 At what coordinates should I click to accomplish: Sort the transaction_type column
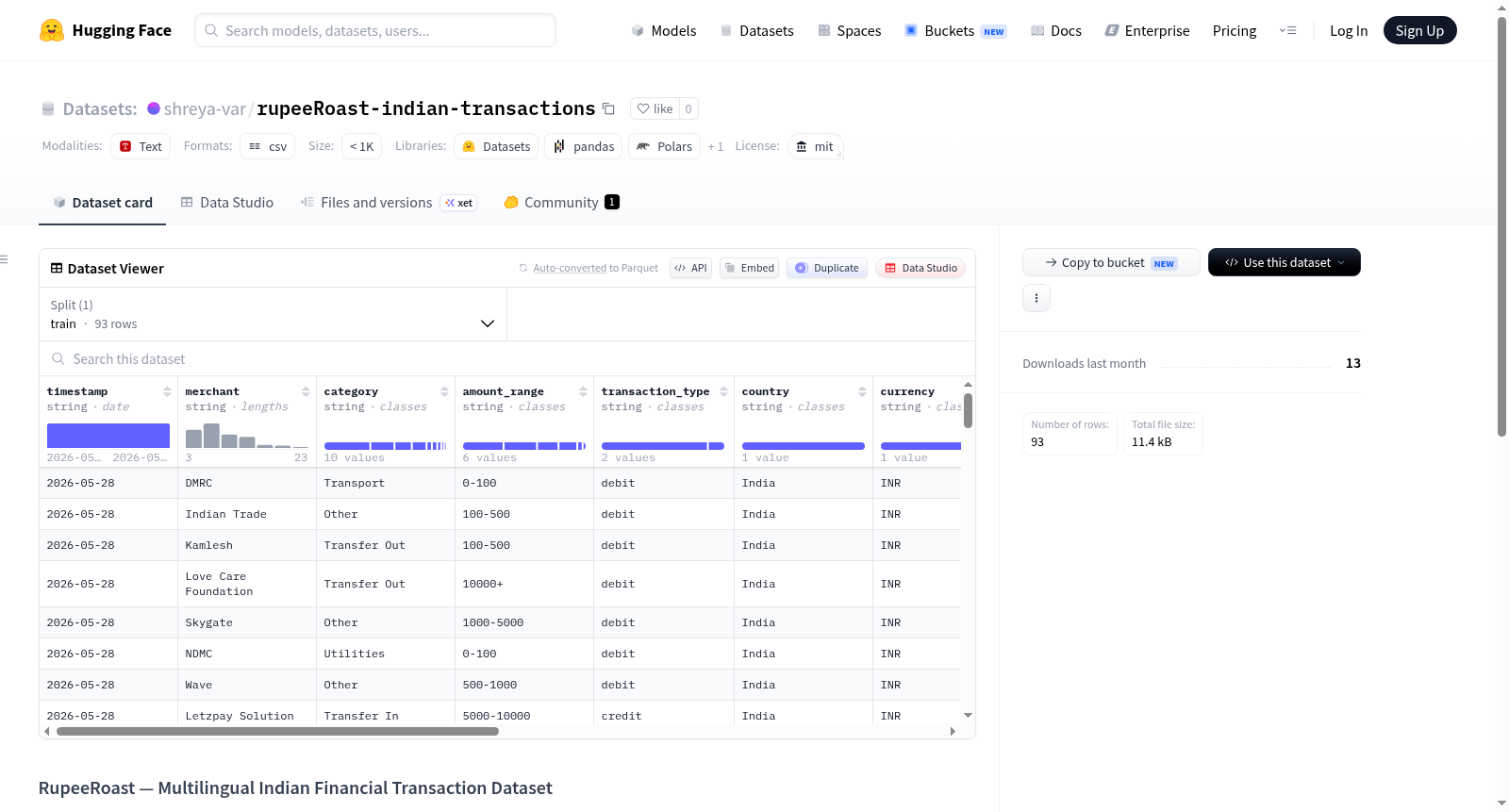tap(723, 391)
